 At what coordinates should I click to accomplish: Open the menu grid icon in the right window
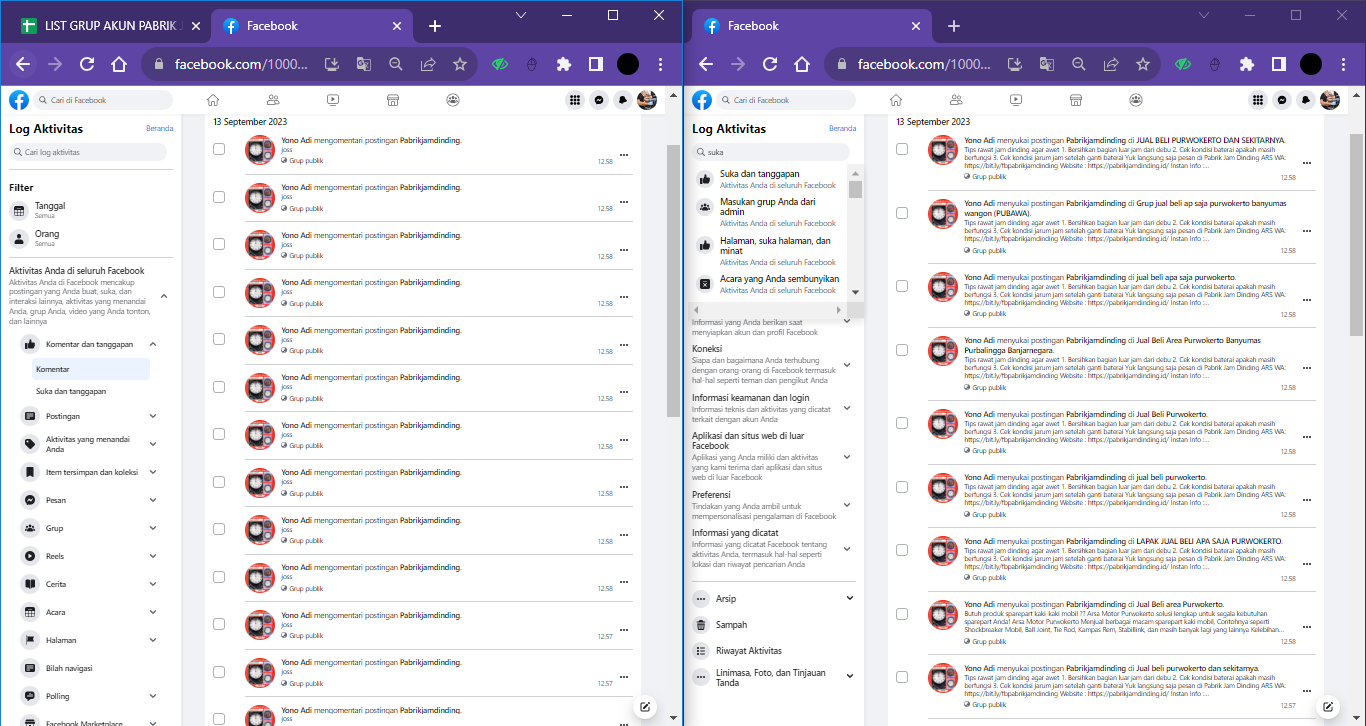point(1258,100)
